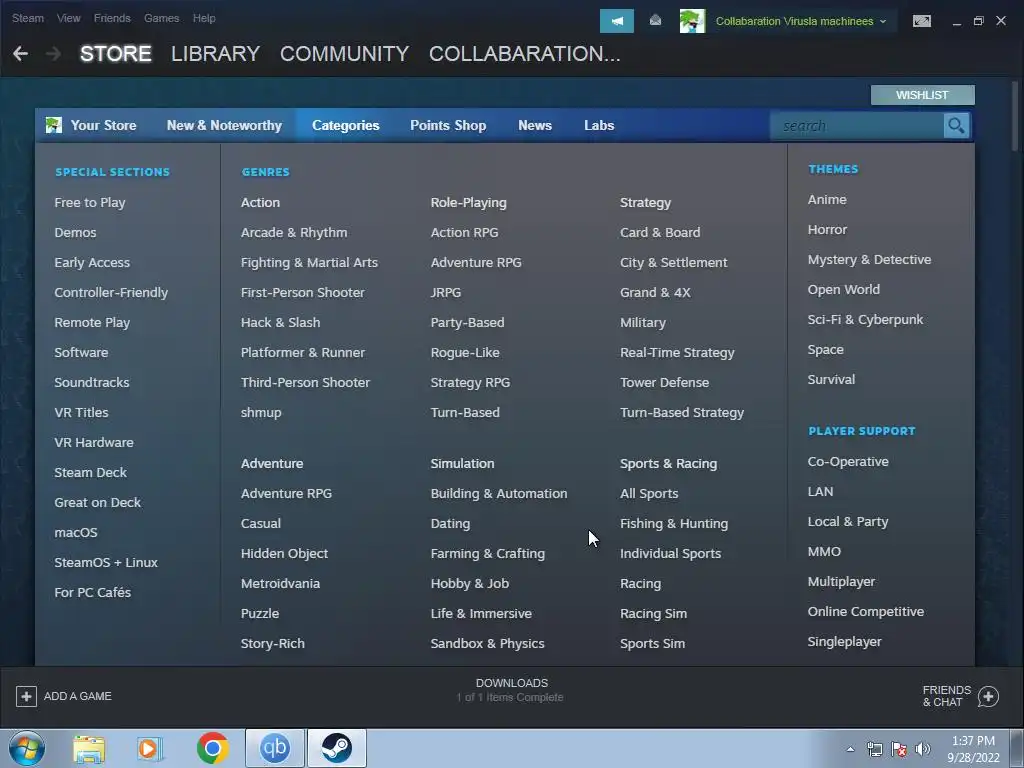The width and height of the screenshot is (1024, 768).
Task: Browse the VR Hardware section
Action: (x=94, y=442)
